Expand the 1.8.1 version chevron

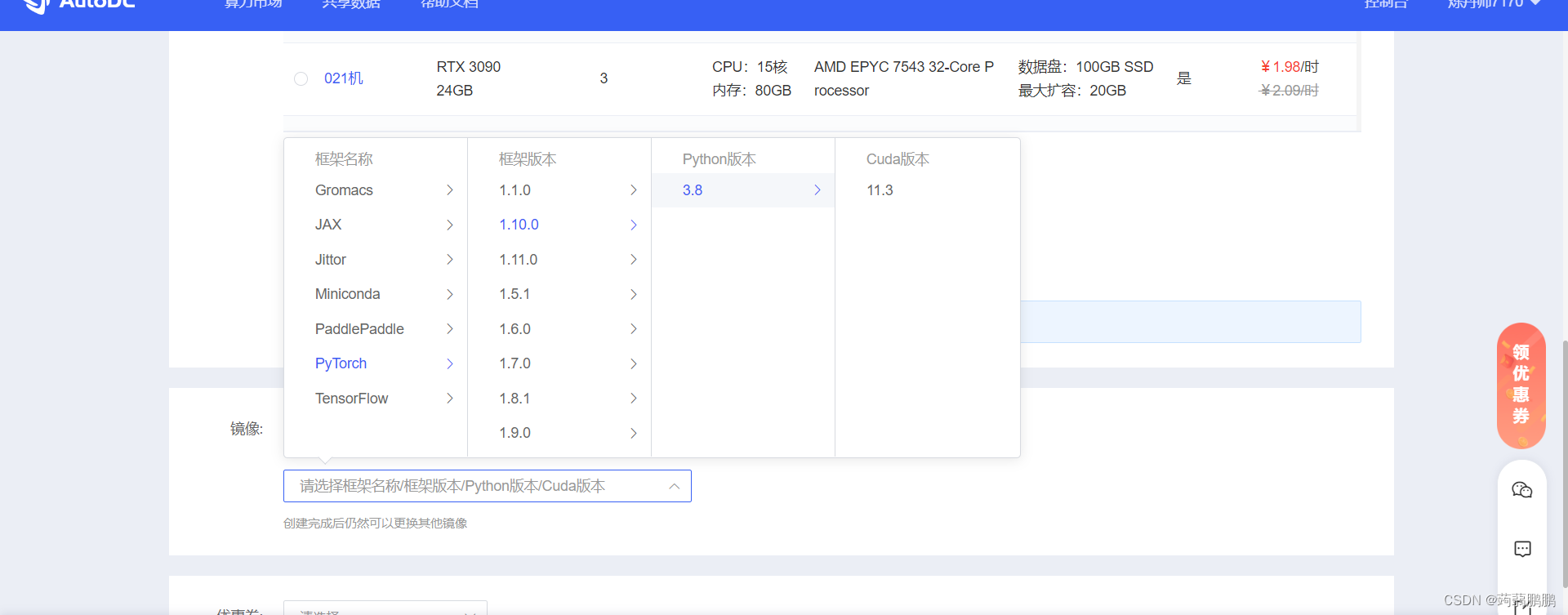[634, 399]
